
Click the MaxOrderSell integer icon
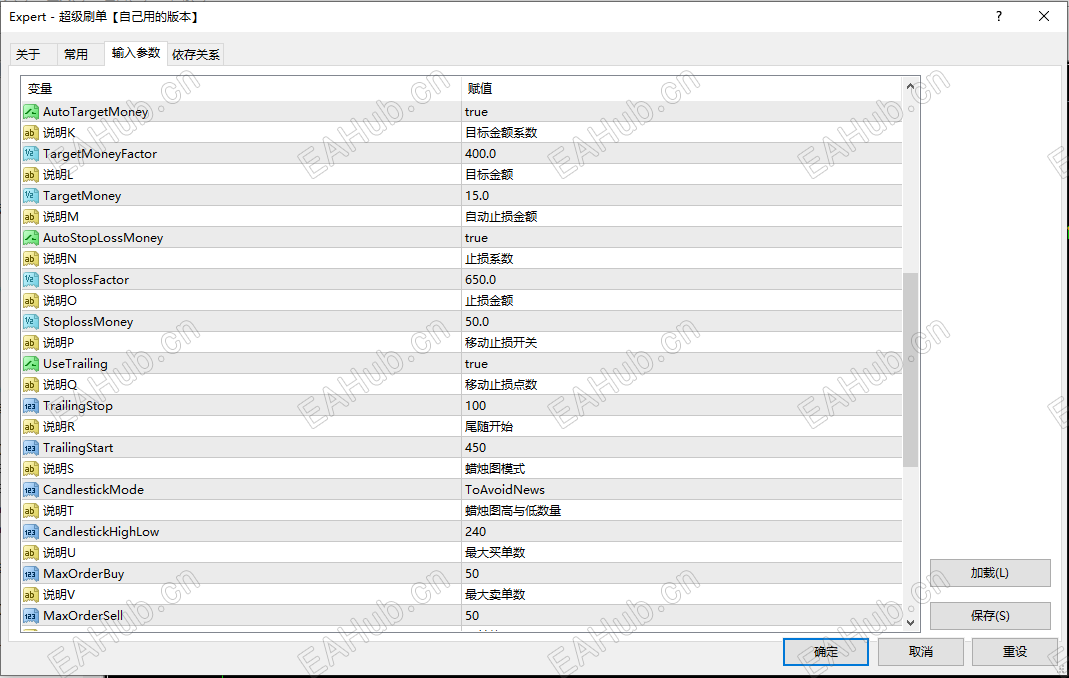pos(31,616)
